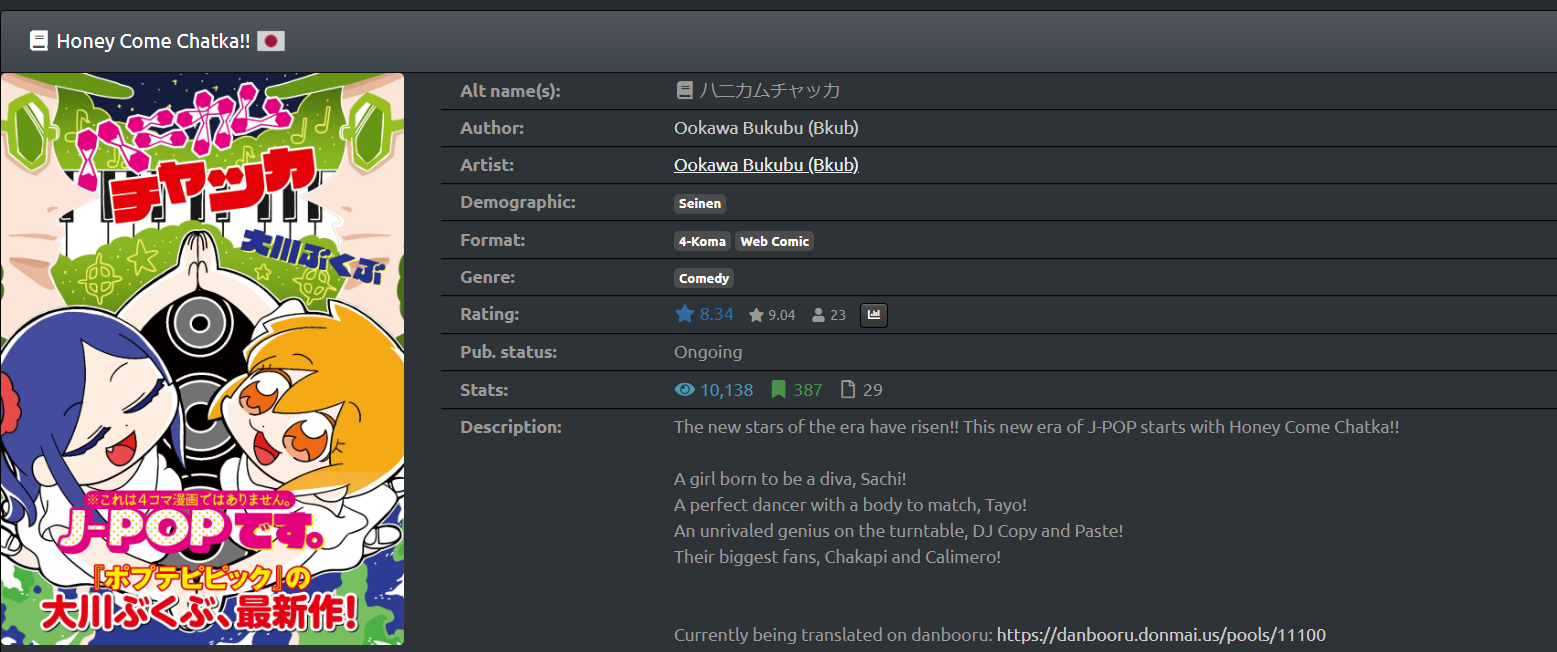Click the Author: label
The width and height of the screenshot is (1557, 652).
pyautogui.click(x=492, y=128)
